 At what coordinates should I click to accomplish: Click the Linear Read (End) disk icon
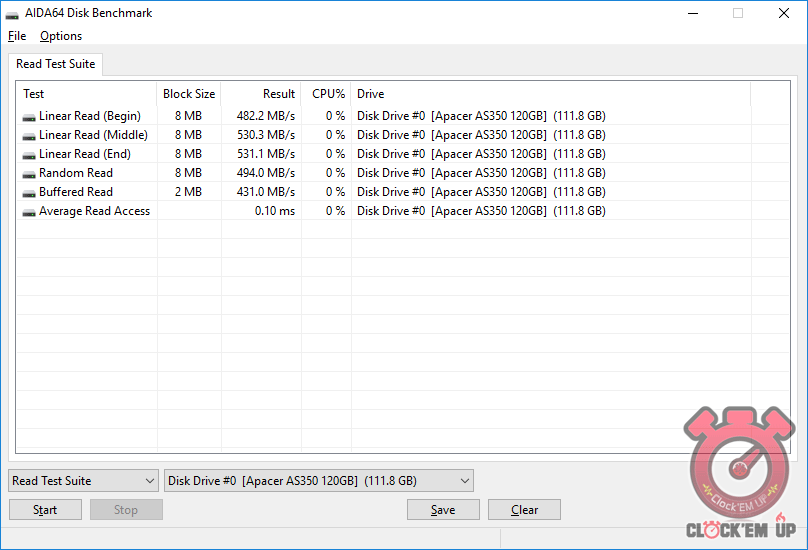(29, 155)
